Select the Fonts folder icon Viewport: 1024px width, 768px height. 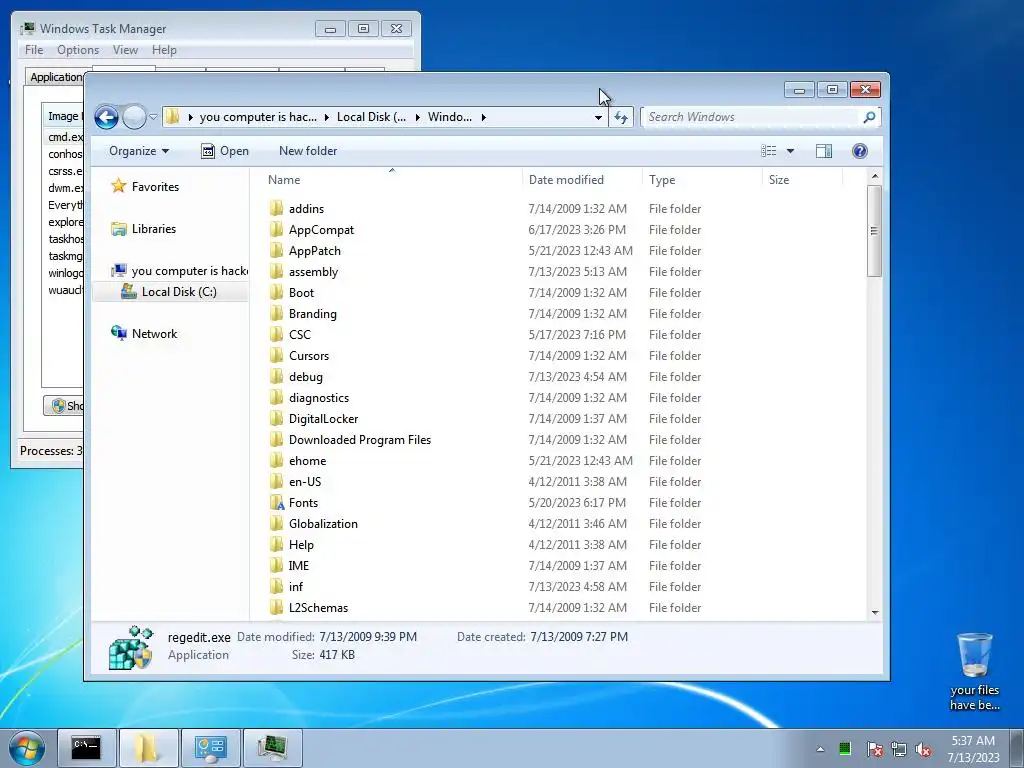pos(277,503)
